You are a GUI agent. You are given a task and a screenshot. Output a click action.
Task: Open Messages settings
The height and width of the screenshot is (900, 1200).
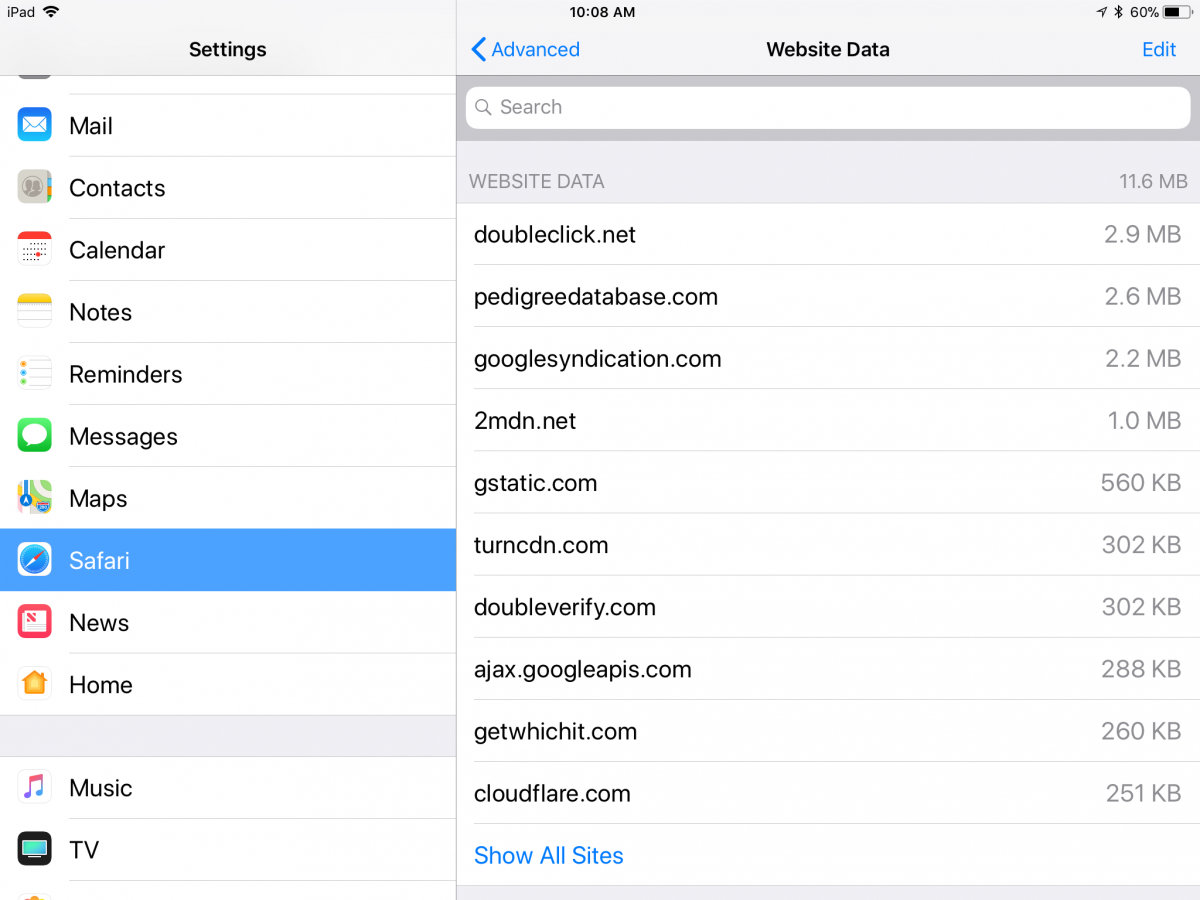(228, 436)
